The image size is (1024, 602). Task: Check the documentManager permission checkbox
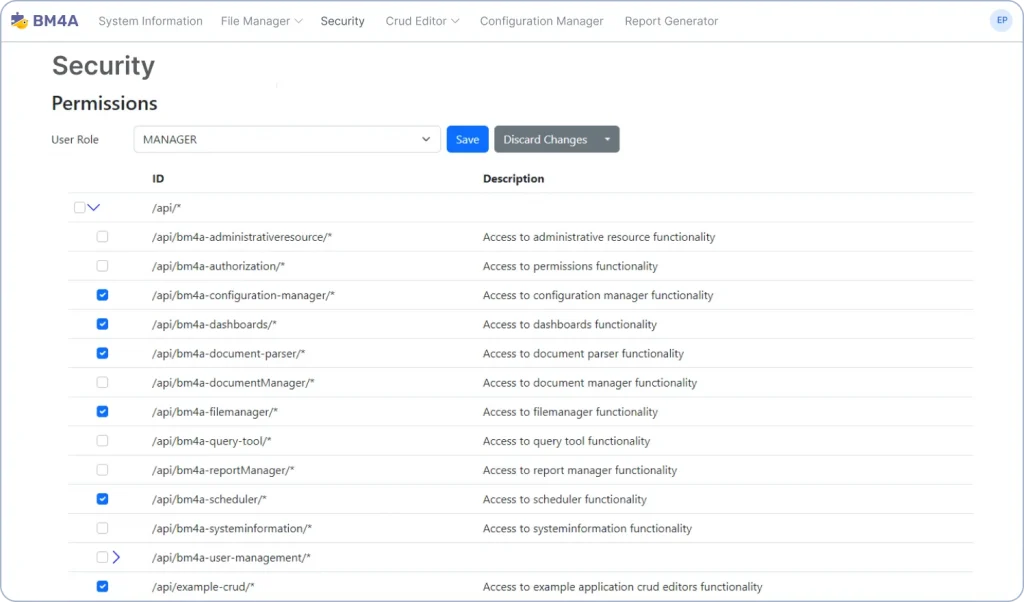[103, 383]
